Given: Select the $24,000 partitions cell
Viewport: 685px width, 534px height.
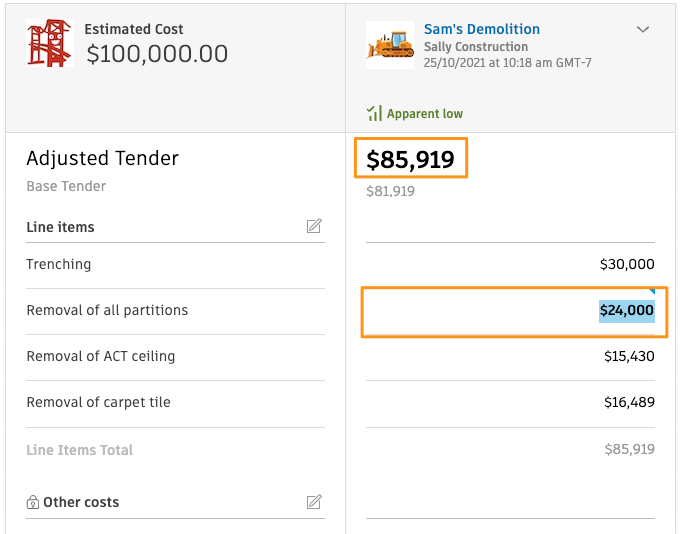Looking at the screenshot, I should point(514,312).
